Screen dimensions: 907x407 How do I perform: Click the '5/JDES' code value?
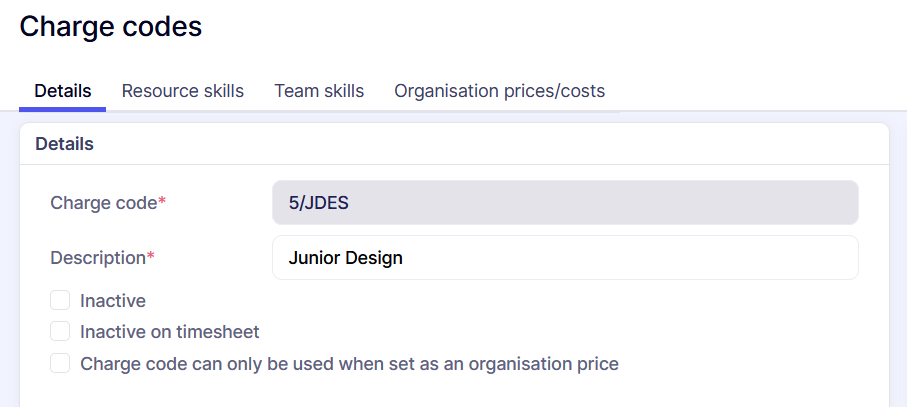pos(318,203)
